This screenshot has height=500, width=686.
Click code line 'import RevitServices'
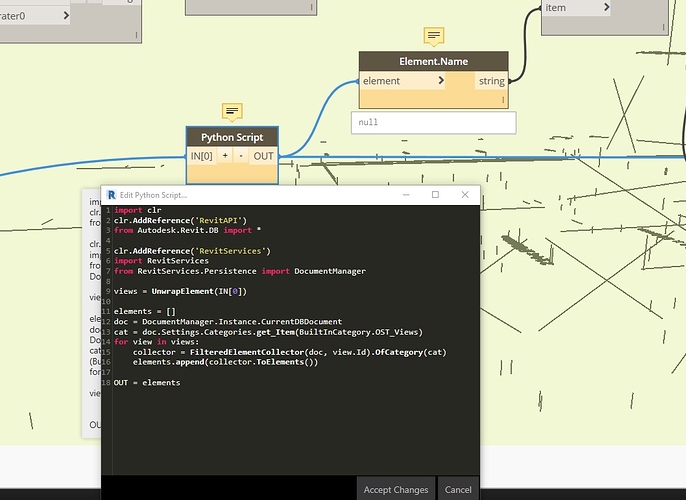tap(161, 261)
